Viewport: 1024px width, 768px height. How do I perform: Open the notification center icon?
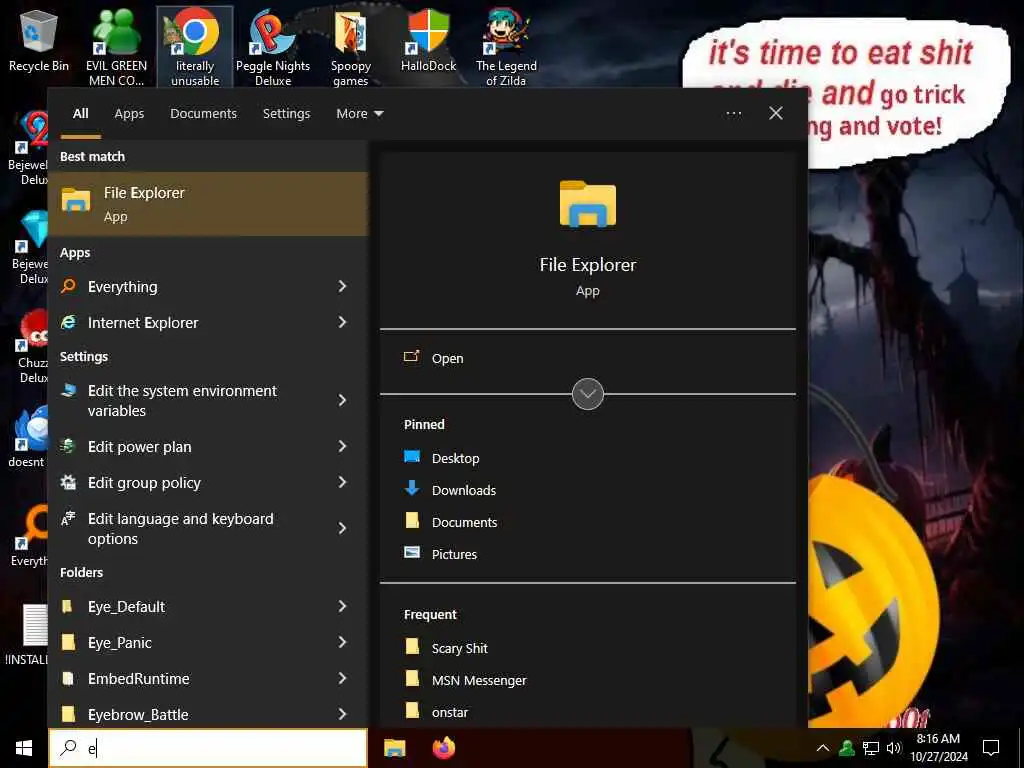pos(991,748)
